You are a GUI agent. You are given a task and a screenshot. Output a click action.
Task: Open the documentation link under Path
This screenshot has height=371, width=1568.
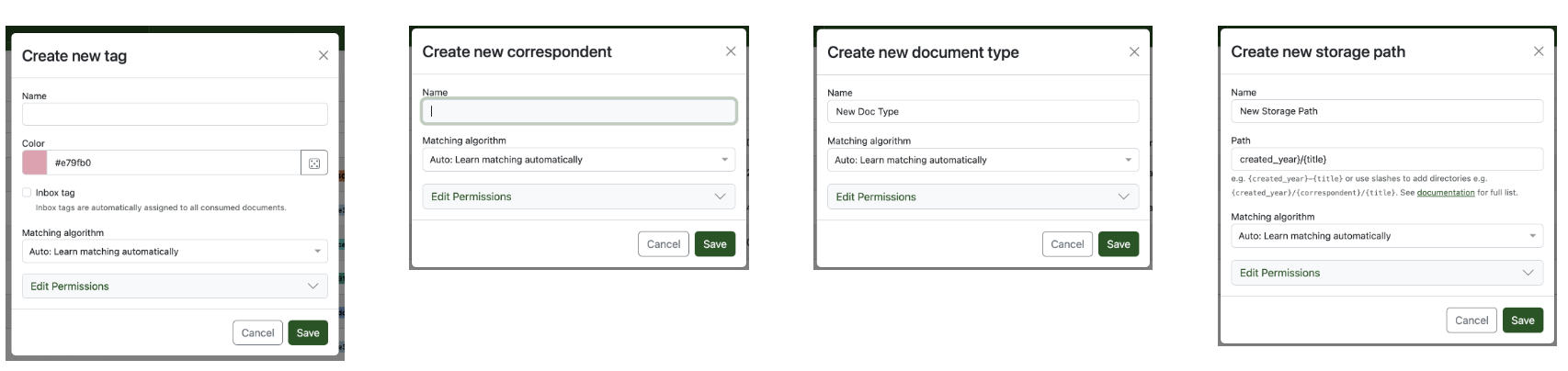(x=1445, y=193)
